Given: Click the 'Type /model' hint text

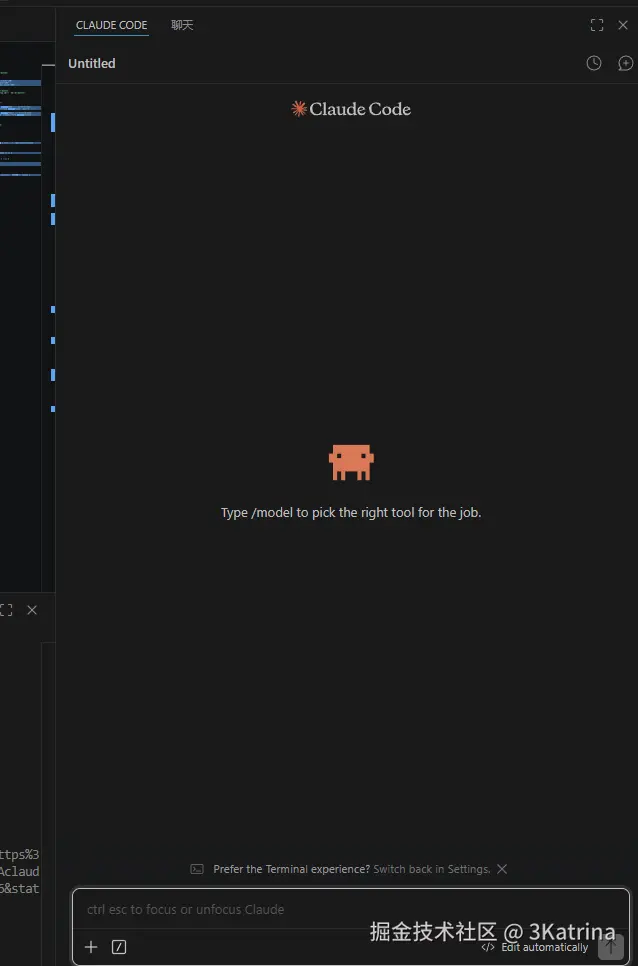Looking at the screenshot, I should [x=351, y=513].
